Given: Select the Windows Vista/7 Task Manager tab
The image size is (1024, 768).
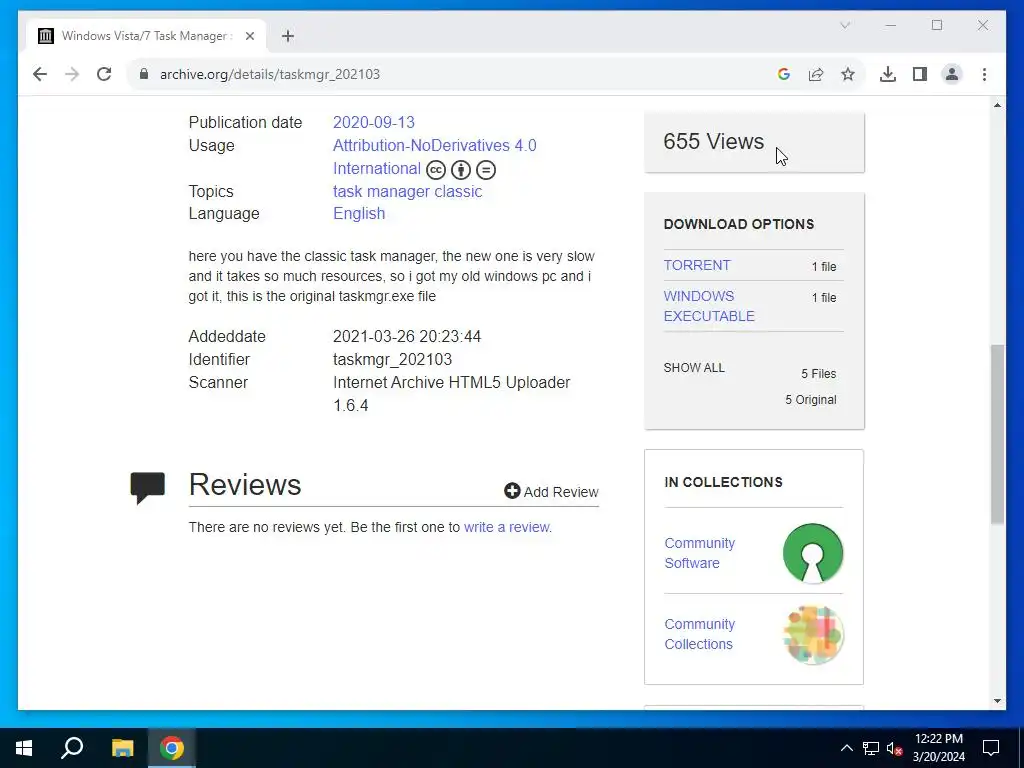Looking at the screenshot, I should pos(146,36).
